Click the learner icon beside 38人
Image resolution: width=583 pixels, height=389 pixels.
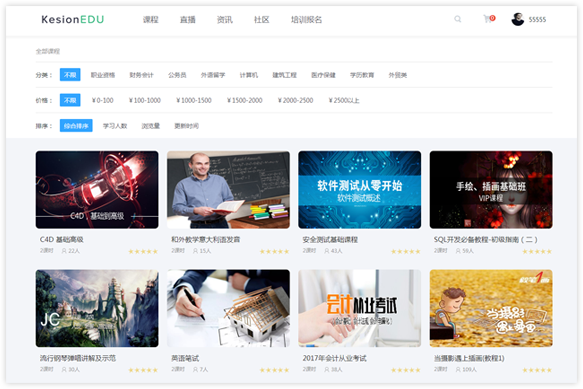pos(326,370)
